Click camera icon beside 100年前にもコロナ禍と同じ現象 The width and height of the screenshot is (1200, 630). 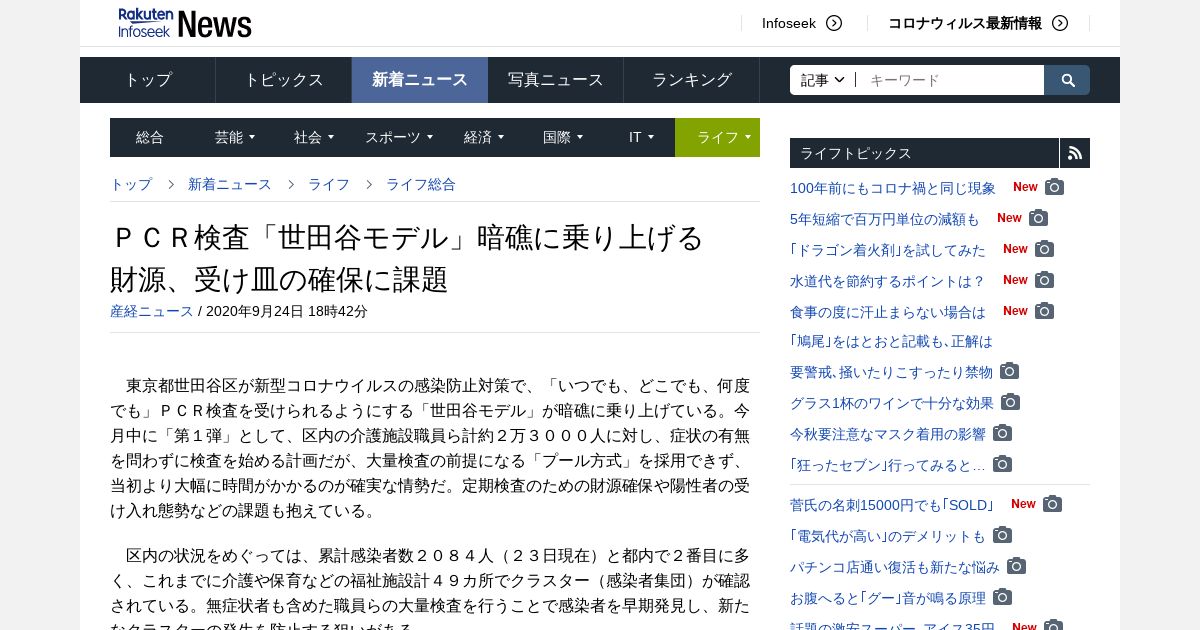[x=1054, y=187]
